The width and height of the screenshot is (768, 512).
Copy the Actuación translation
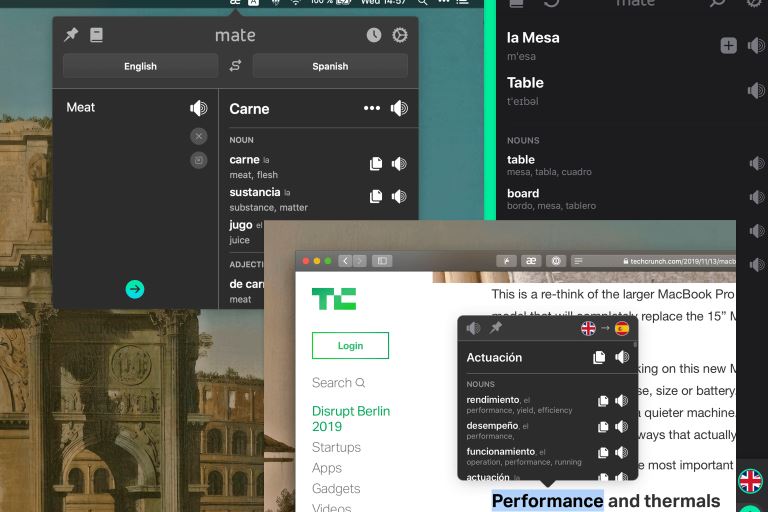pos(599,357)
